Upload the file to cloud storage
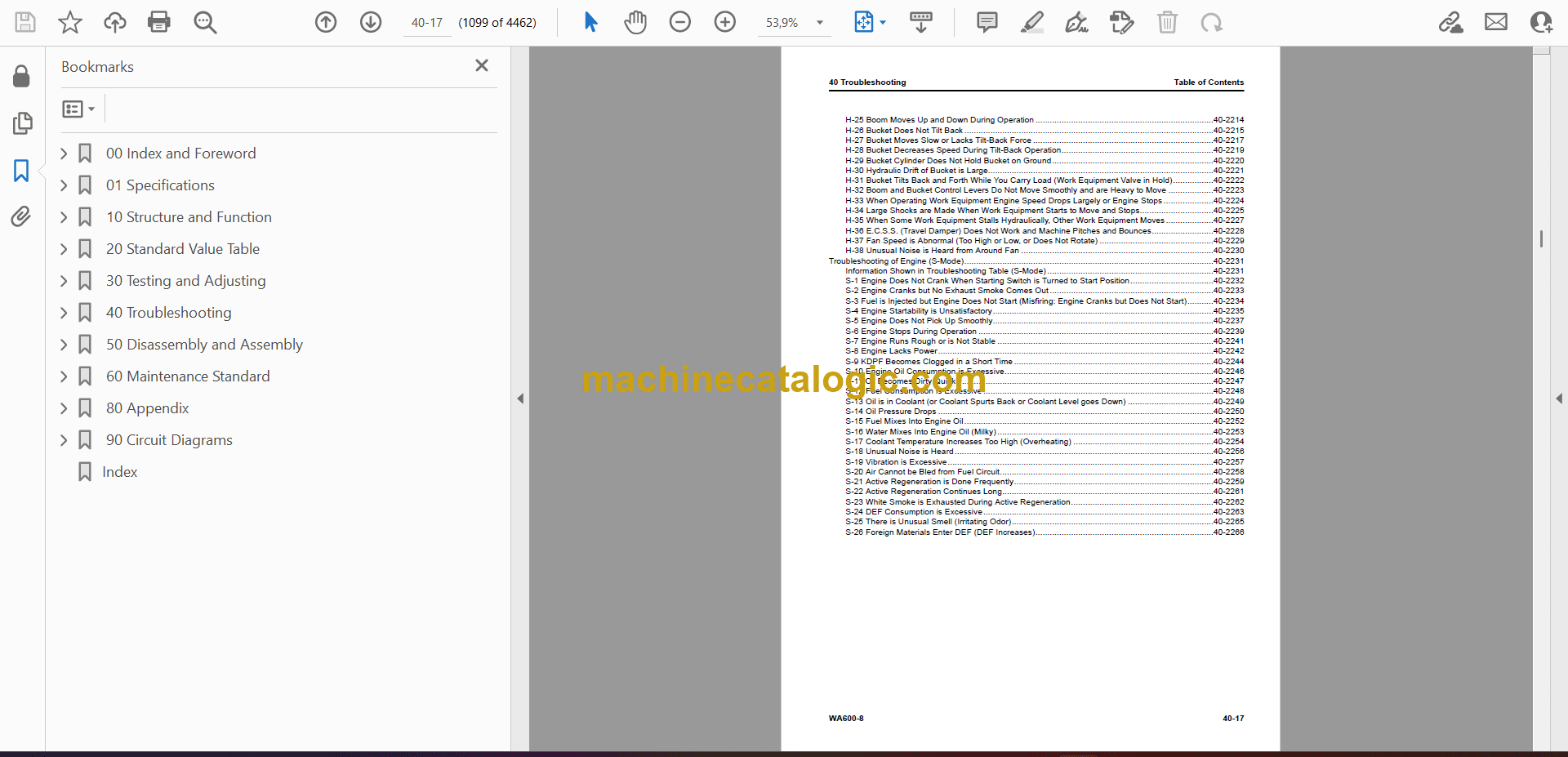 [115, 22]
